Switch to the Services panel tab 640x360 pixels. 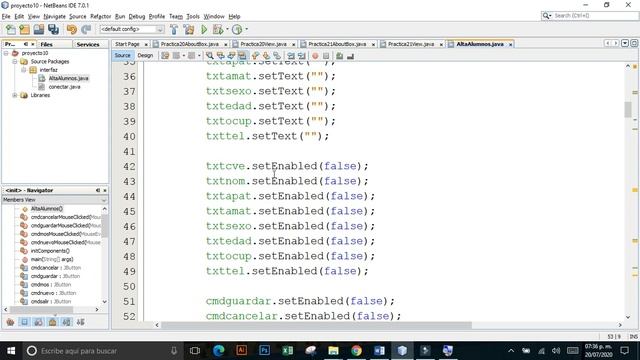click(88, 44)
